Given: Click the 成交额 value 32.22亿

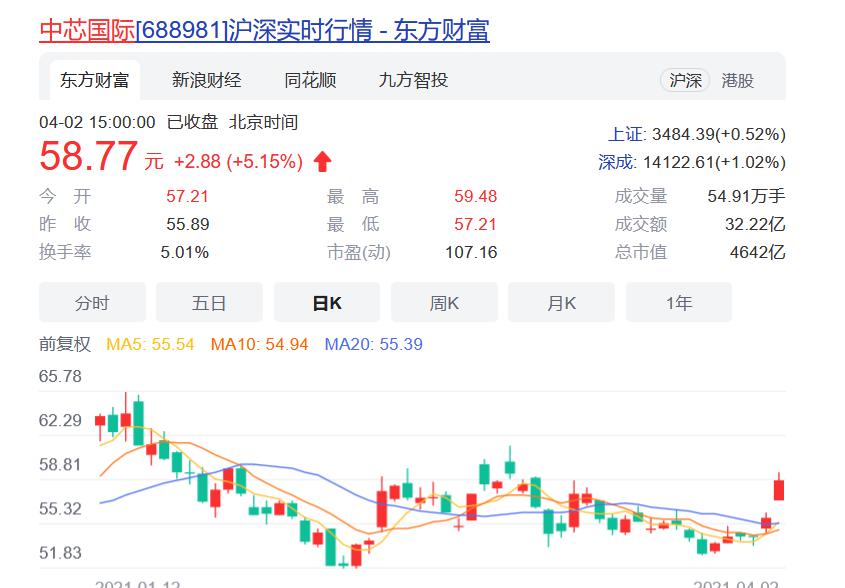Looking at the screenshot, I should click(755, 224).
